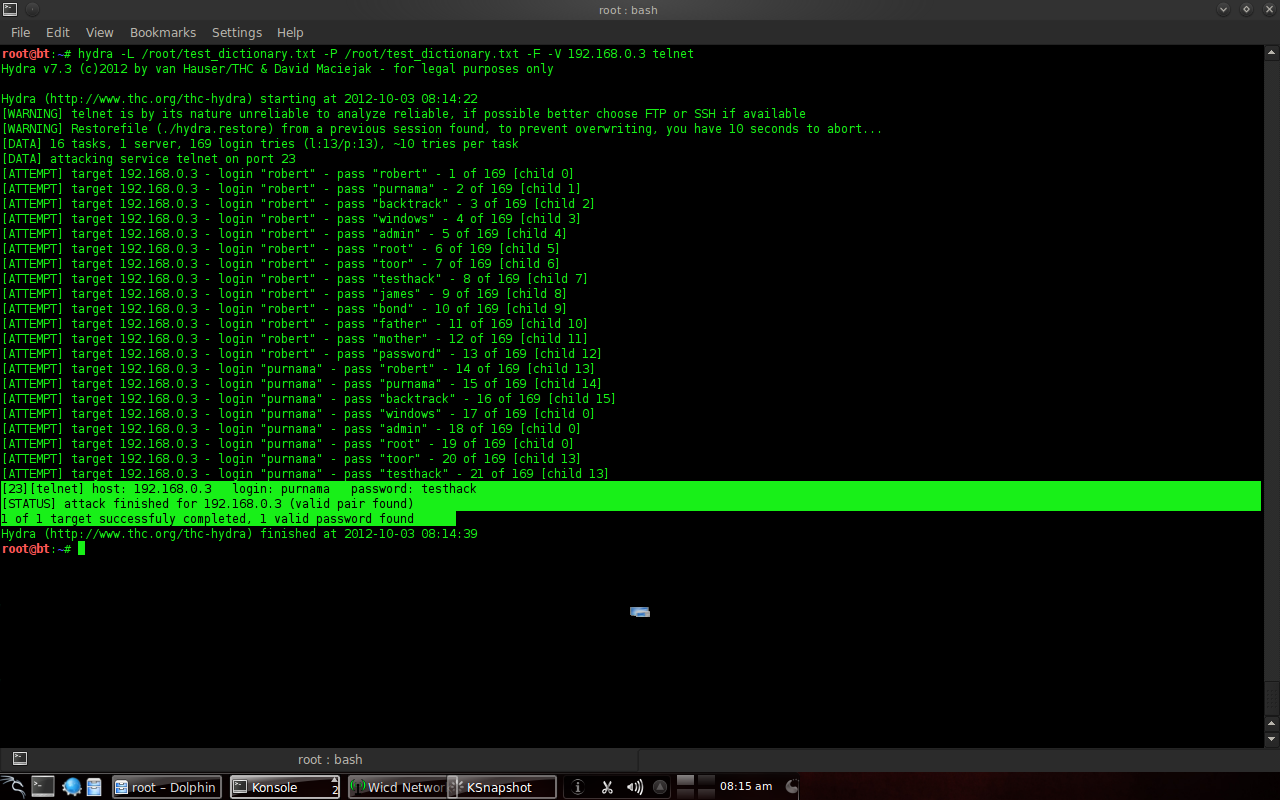Open the volume speaker tray icon
Image resolution: width=1280 pixels, height=800 pixels.
(634, 787)
